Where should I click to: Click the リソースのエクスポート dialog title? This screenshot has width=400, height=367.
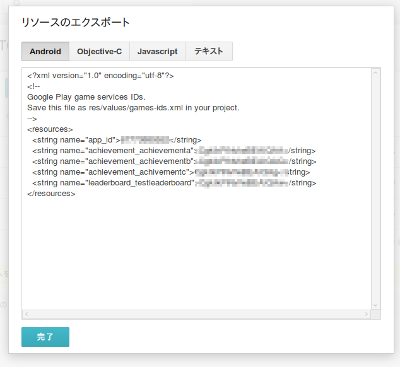75,23
